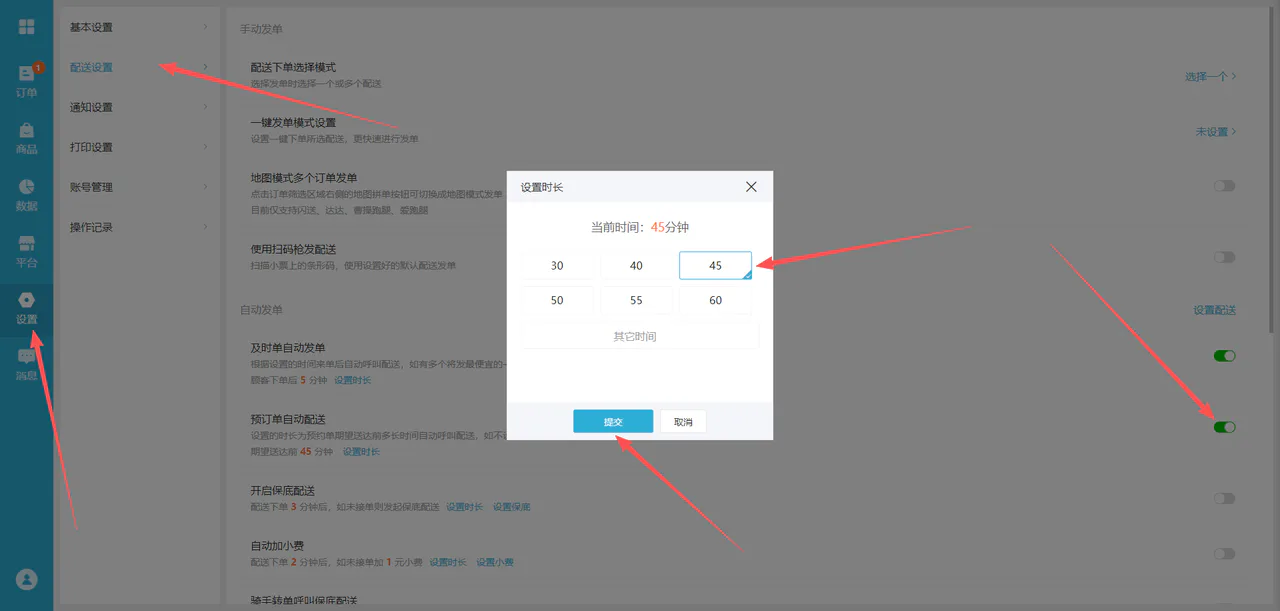Toggle the 地图模式多个订单发单 switch

1225,186
